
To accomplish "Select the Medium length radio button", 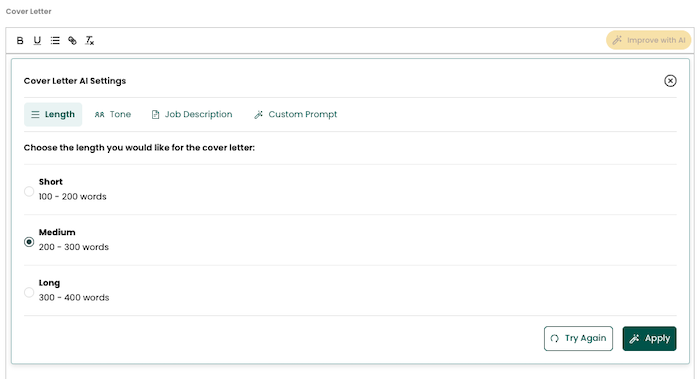I will pos(29,242).
